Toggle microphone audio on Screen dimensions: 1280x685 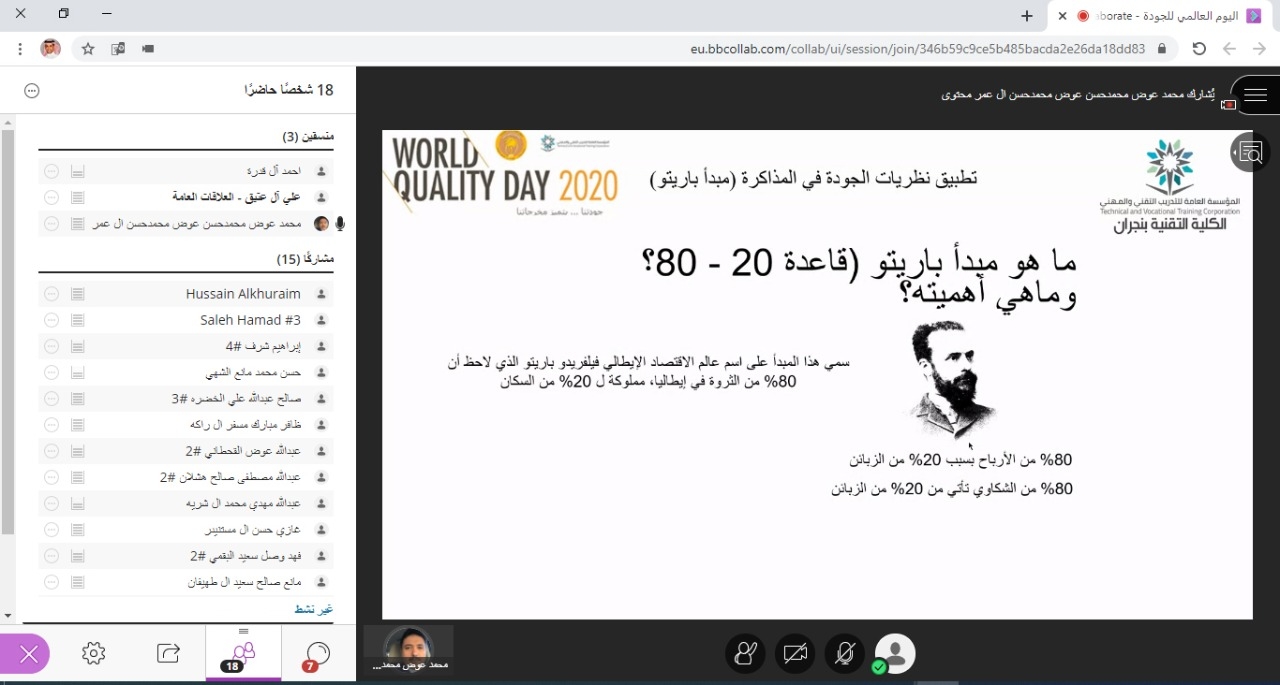pos(845,653)
